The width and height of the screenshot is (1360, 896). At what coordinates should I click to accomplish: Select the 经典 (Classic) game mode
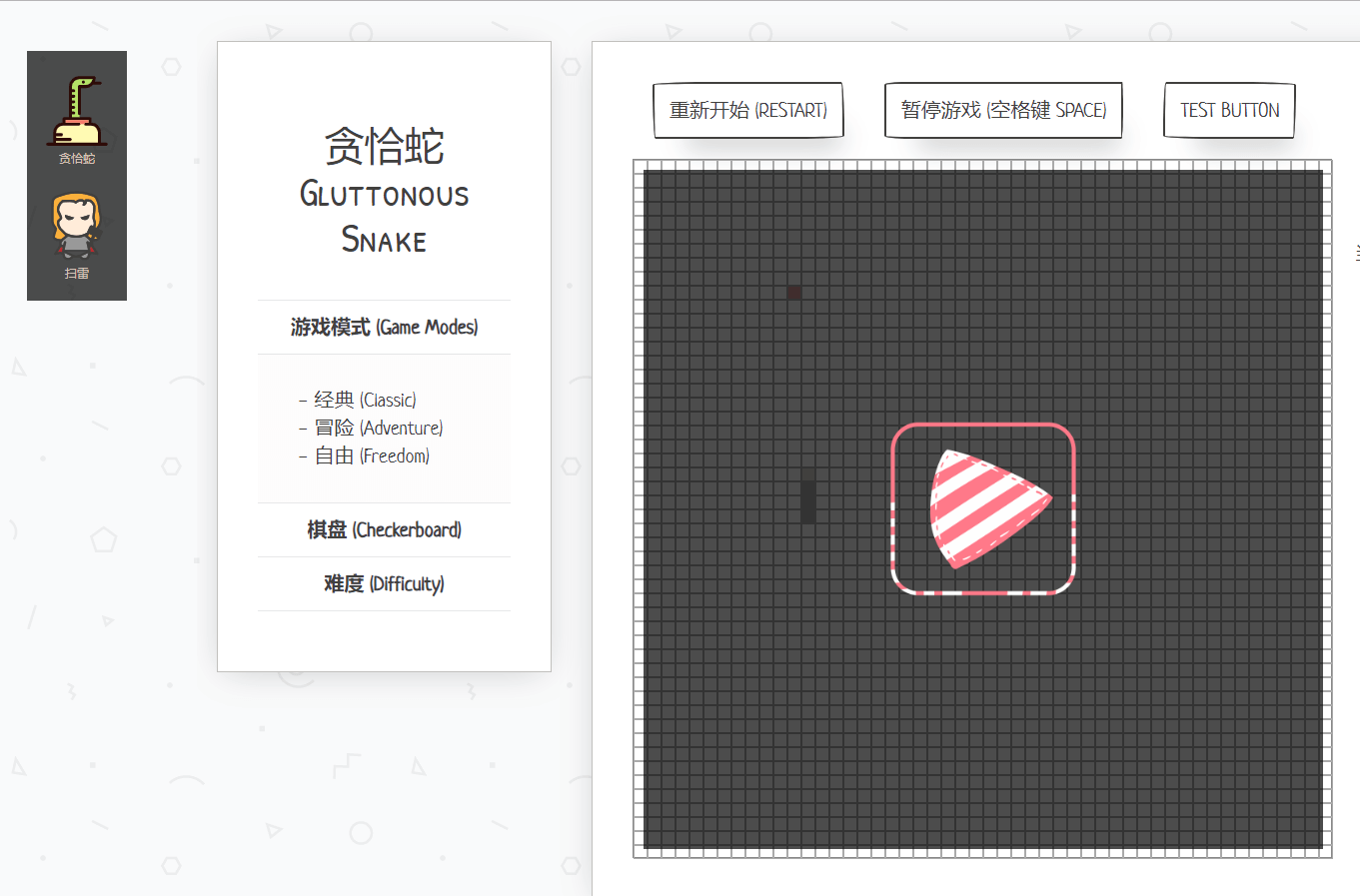tap(365, 400)
